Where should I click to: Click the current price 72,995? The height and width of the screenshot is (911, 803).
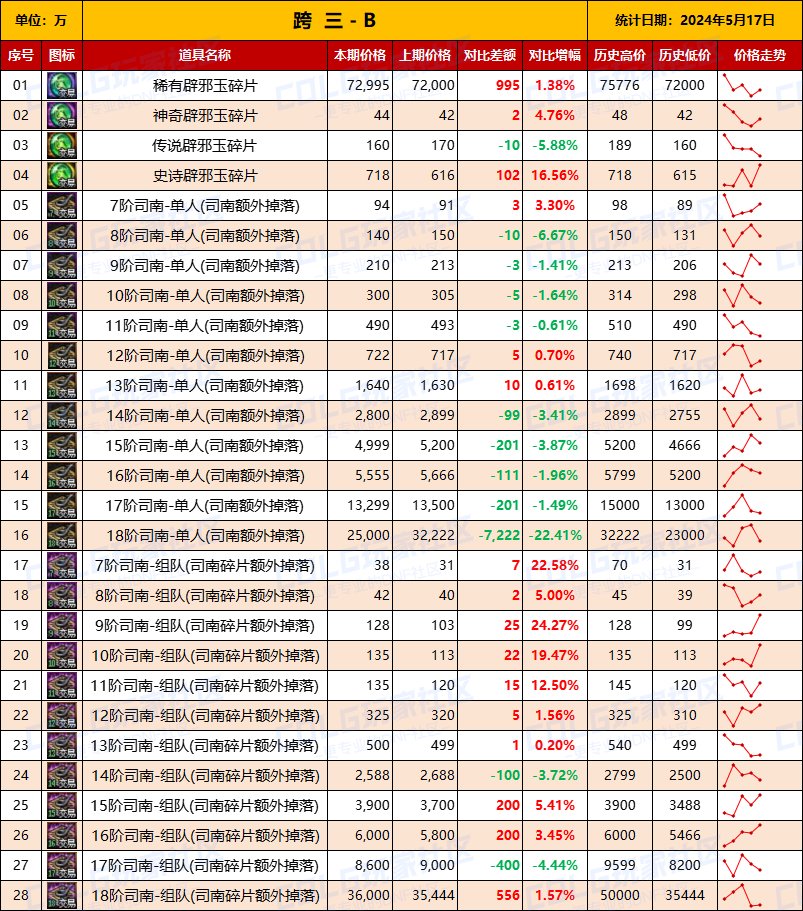coord(368,85)
